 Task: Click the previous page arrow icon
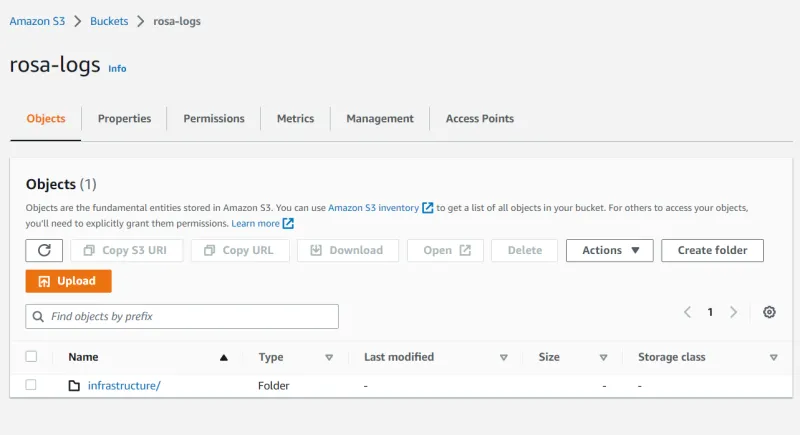(x=688, y=312)
